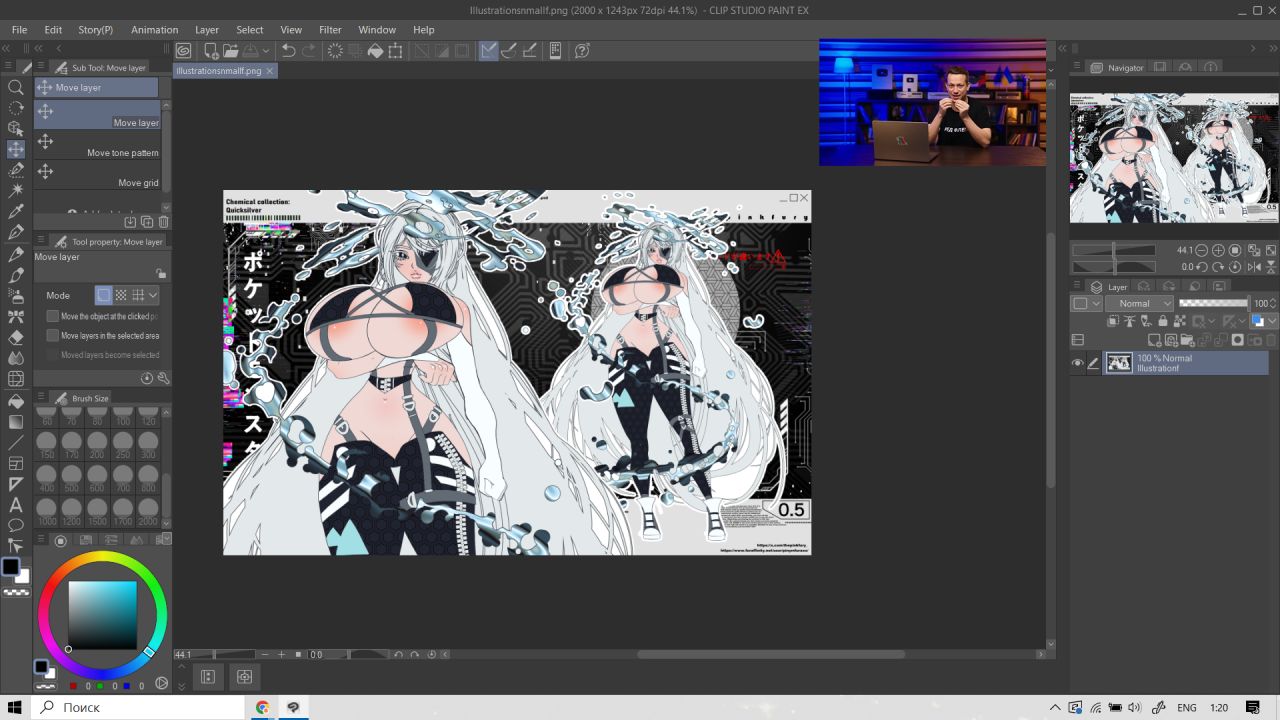Expand the Mode options dropdown arrow
The width and height of the screenshot is (1280, 720).
coord(153,296)
